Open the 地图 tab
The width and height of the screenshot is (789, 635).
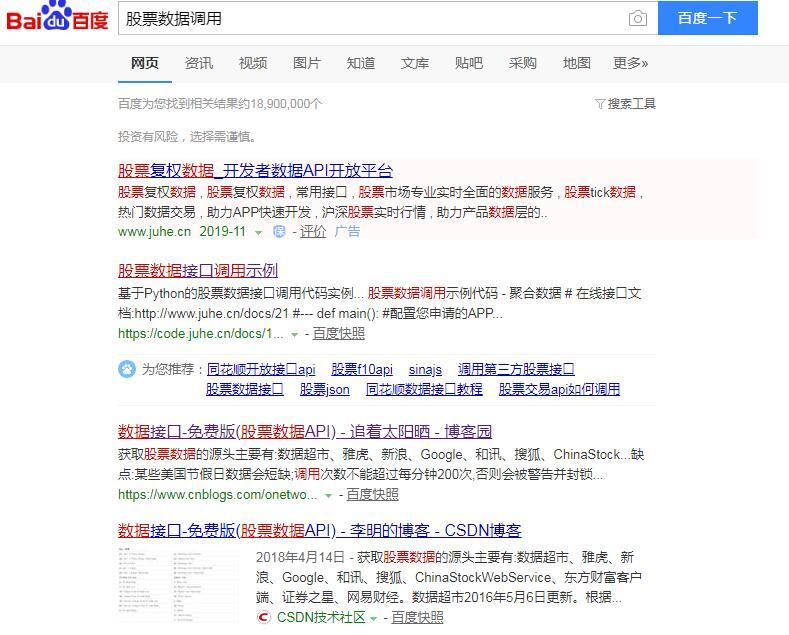pyautogui.click(x=577, y=63)
